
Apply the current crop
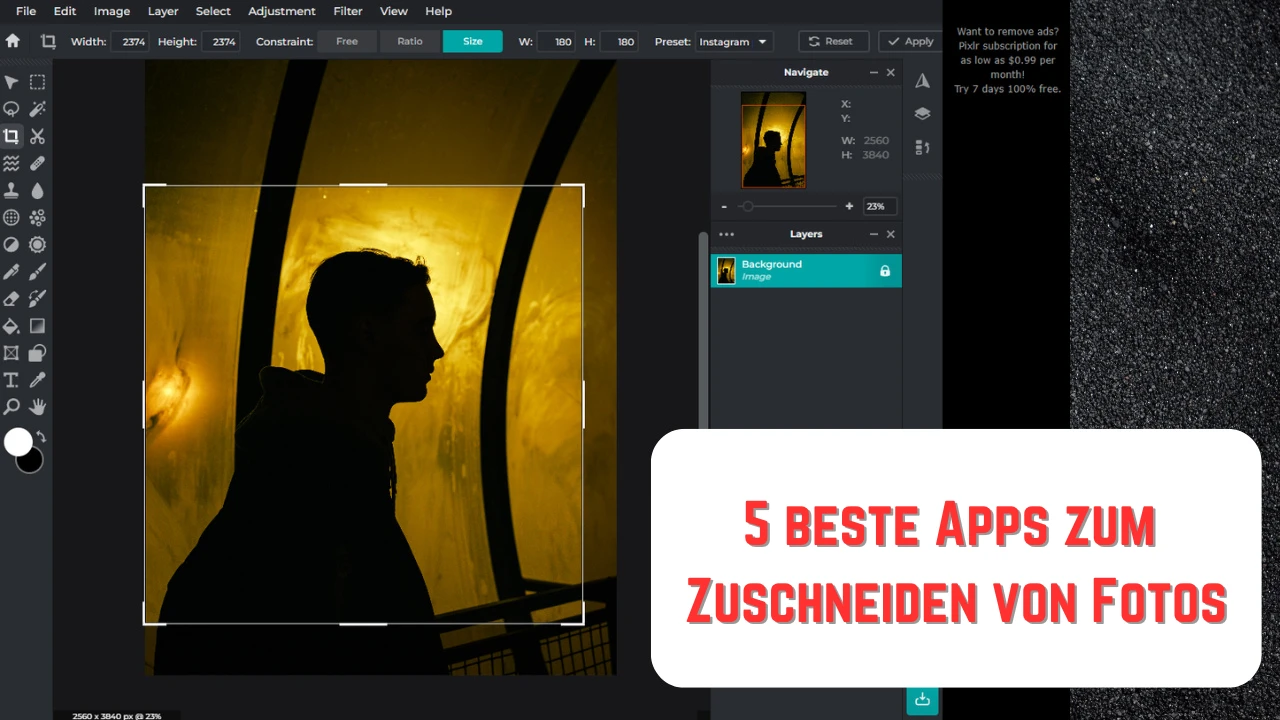tap(909, 41)
